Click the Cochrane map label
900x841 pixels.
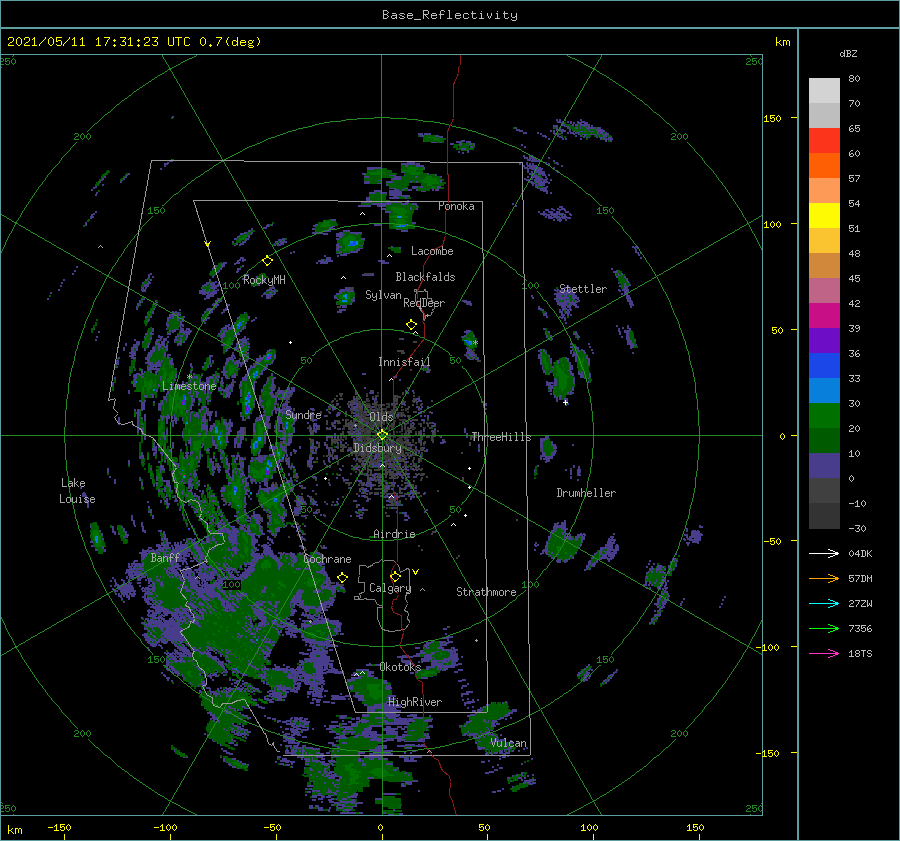[327, 559]
